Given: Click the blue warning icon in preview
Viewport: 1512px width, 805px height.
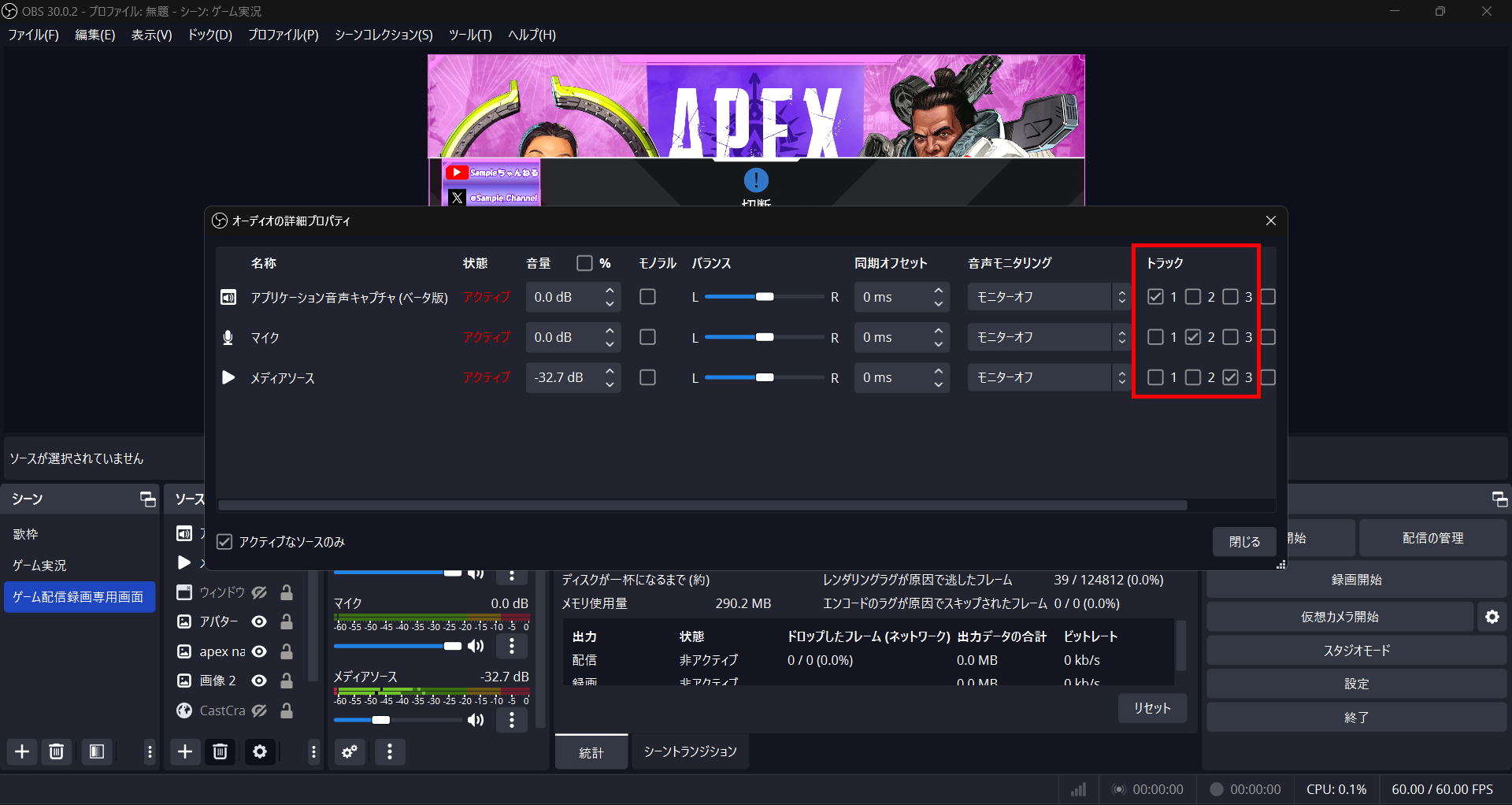Looking at the screenshot, I should (756, 180).
